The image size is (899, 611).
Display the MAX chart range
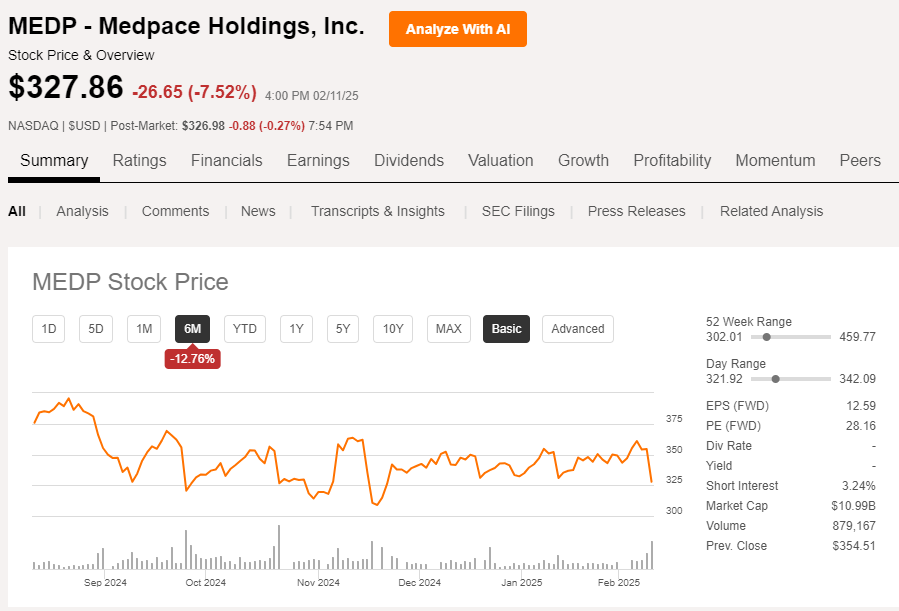pyautogui.click(x=448, y=328)
